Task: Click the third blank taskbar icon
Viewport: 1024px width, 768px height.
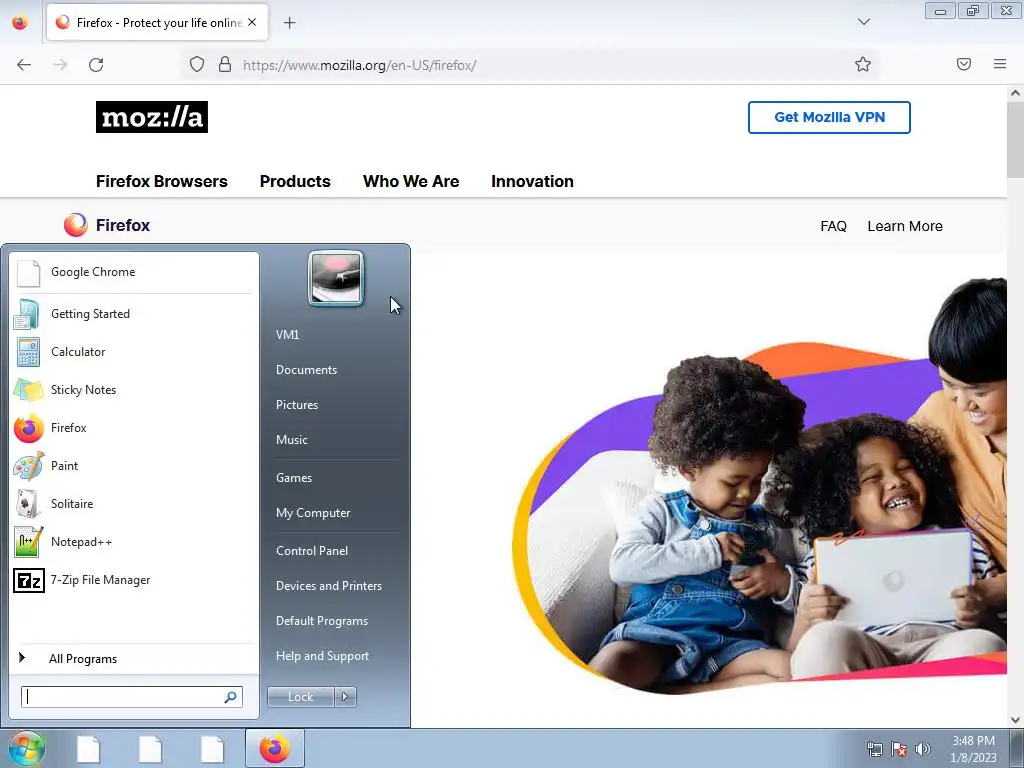Action: [x=212, y=748]
